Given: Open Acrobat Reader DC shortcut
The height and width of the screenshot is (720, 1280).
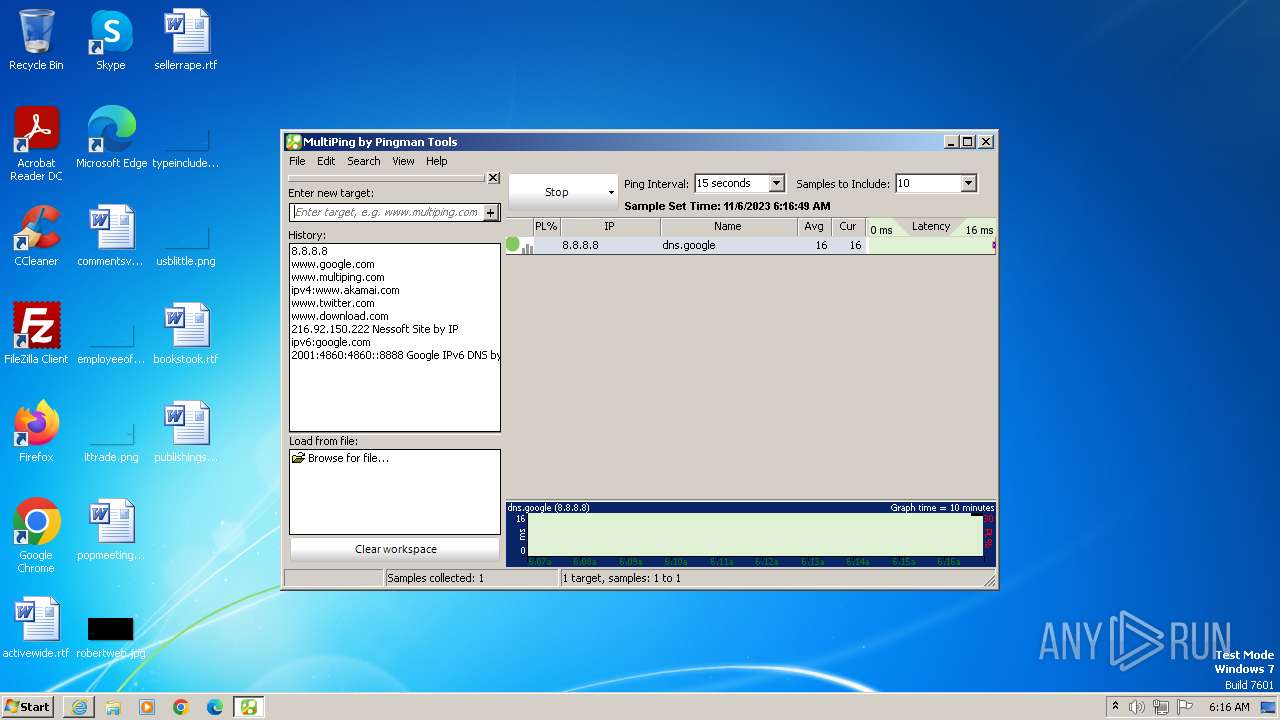Looking at the screenshot, I should 37,144.
